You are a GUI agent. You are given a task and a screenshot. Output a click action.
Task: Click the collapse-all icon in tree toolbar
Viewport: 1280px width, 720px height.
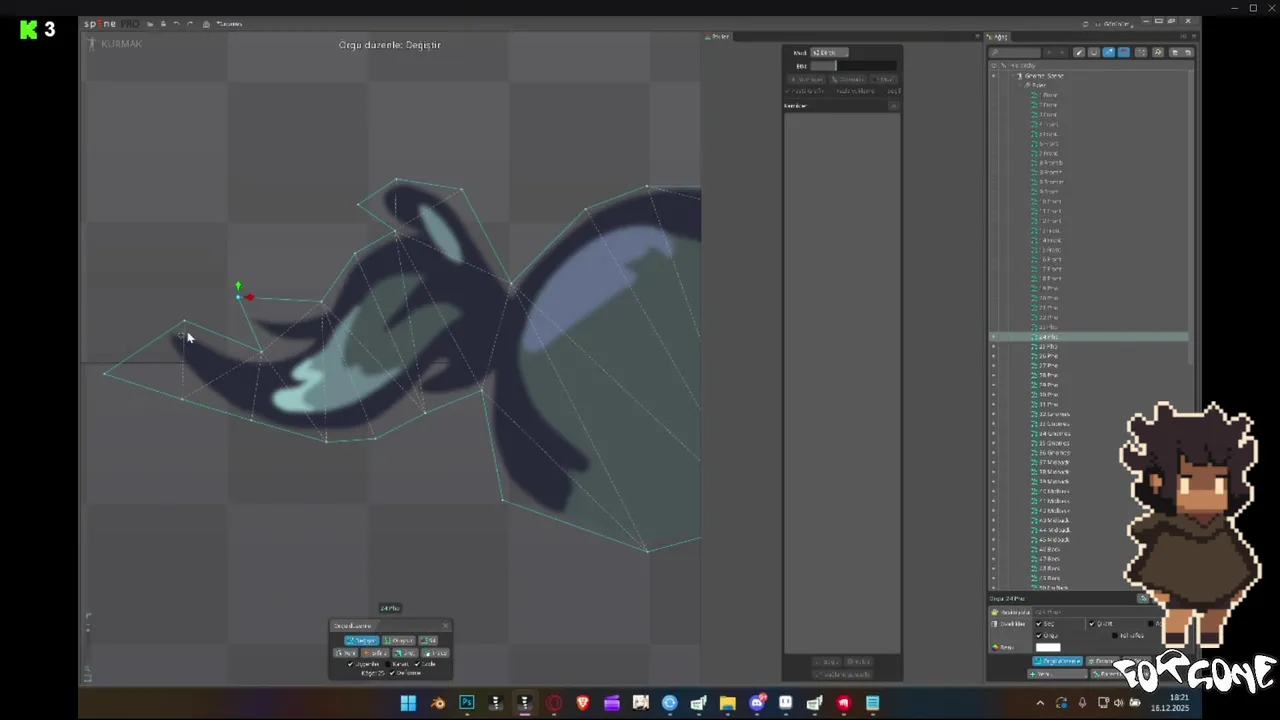click(1188, 52)
